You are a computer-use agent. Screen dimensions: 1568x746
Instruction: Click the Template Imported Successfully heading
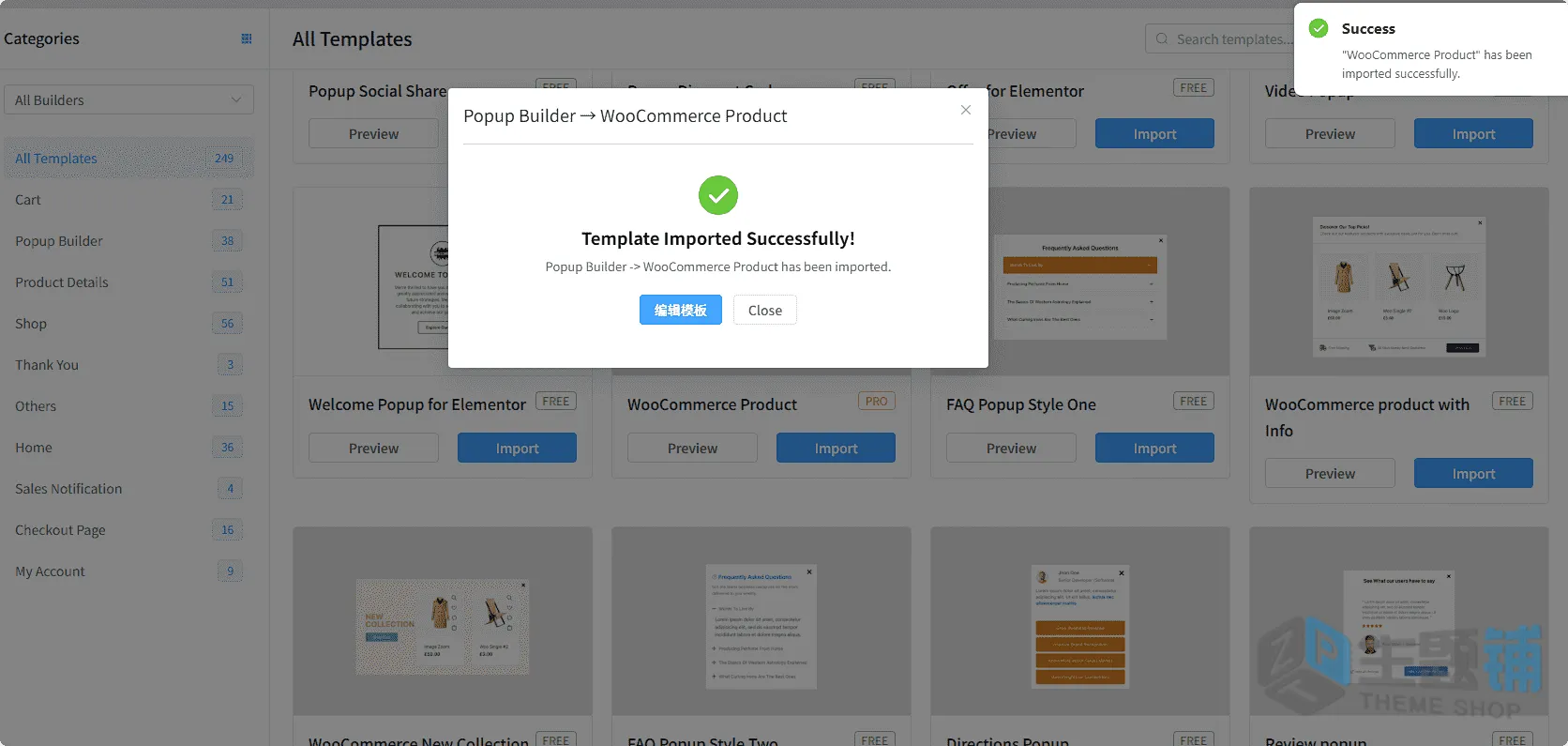(x=718, y=238)
